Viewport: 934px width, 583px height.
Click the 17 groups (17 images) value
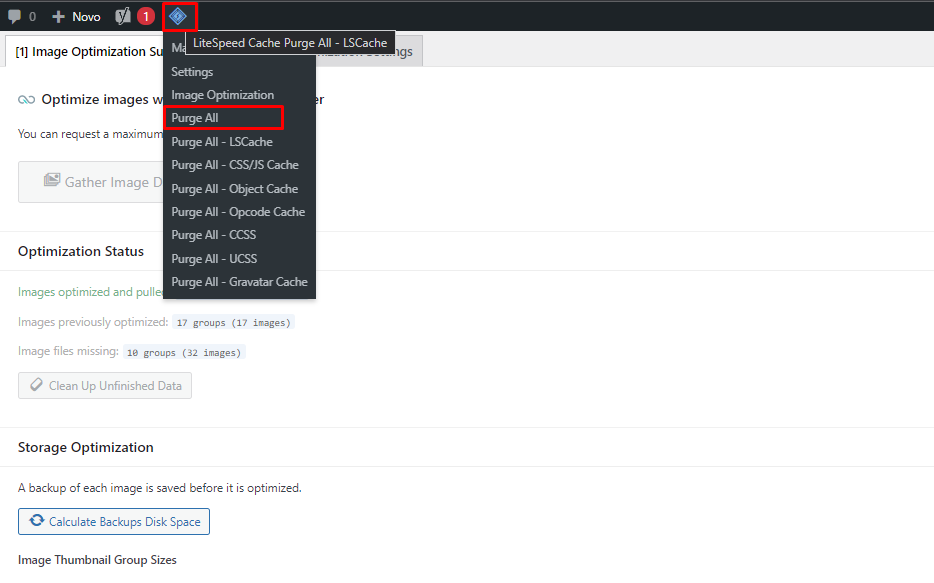[234, 322]
